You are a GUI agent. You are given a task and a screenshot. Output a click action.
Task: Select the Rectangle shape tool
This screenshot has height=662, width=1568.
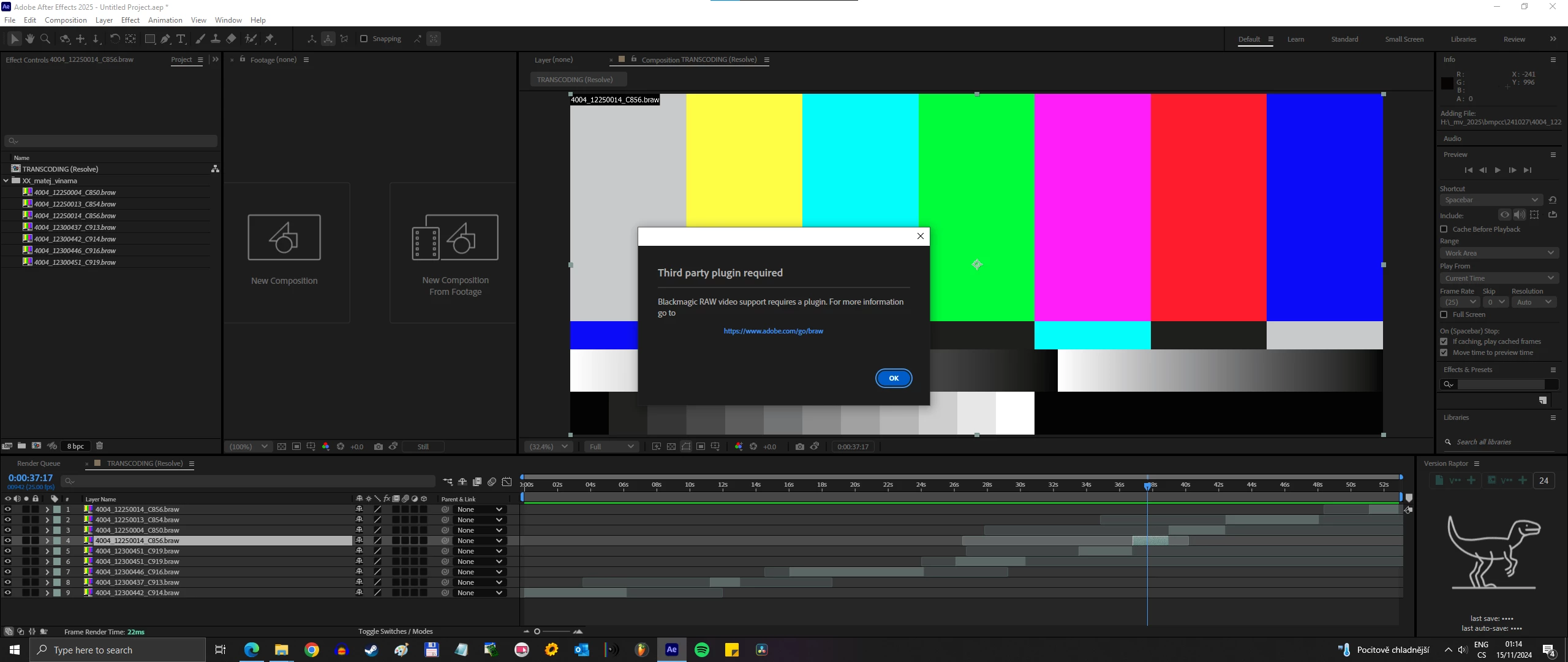[x=149, y=39]
